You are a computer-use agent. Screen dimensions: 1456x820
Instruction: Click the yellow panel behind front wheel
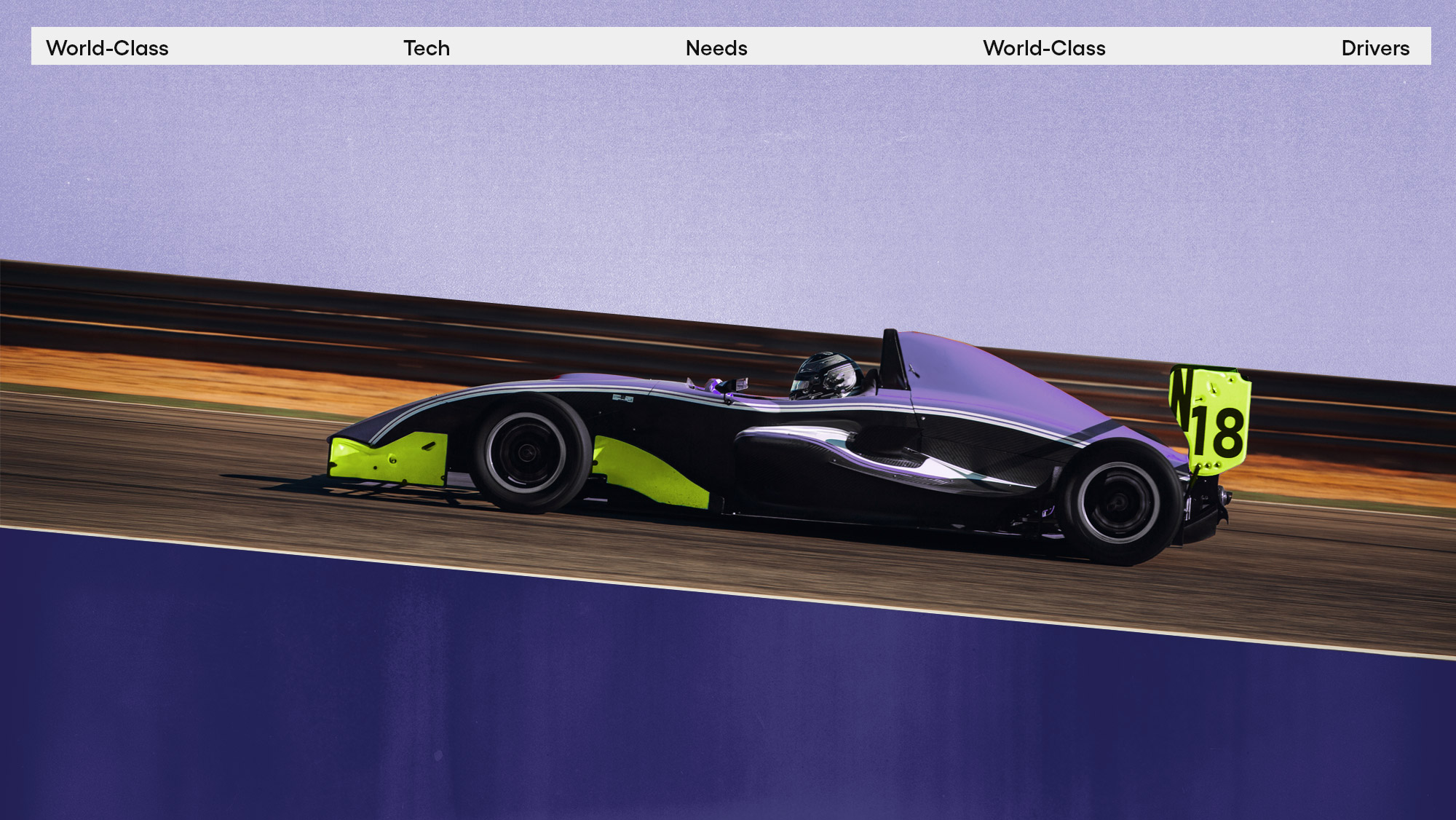pyautogui.click(x=648, y=473)
